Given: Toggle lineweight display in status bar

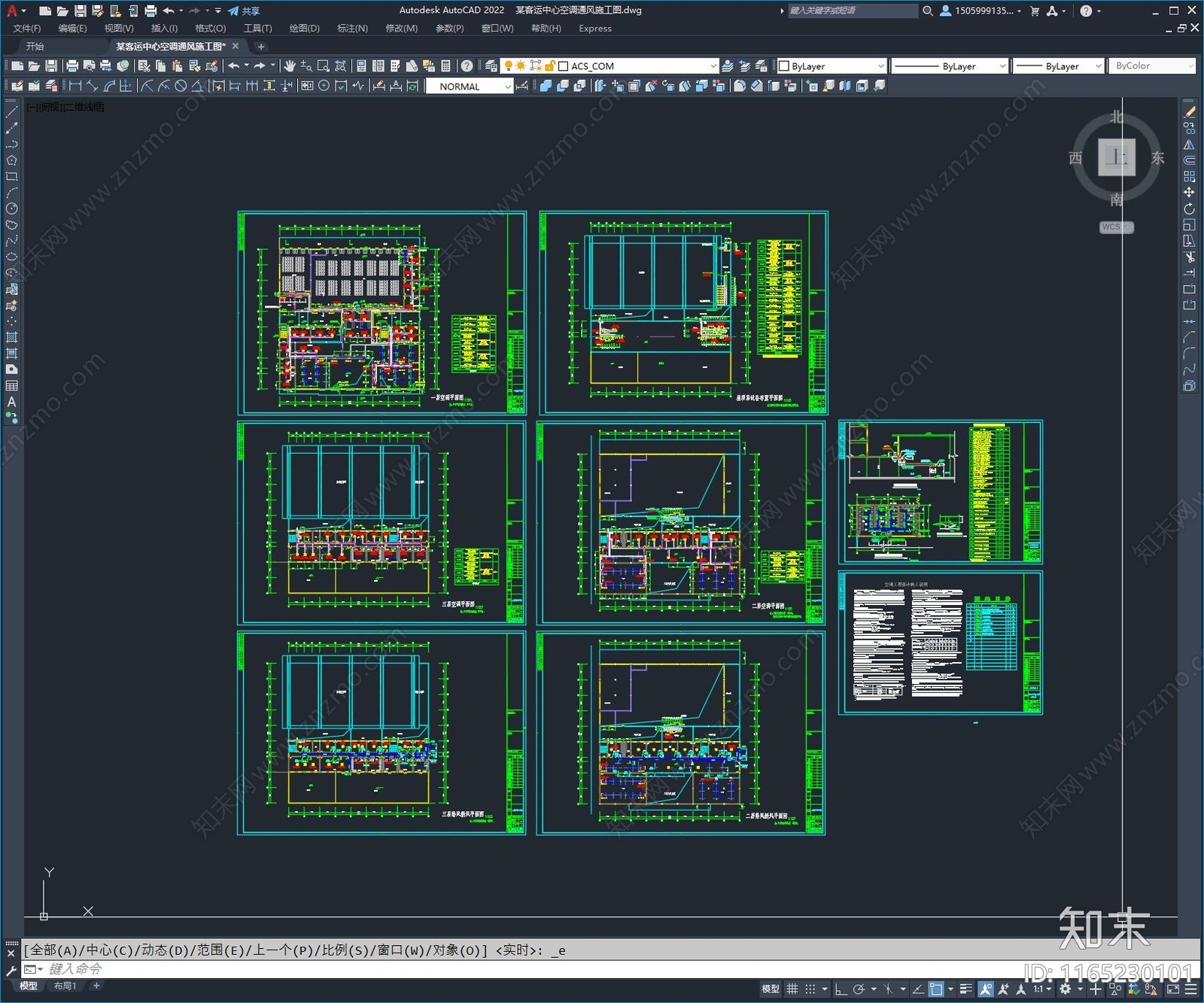Looking at the screenshot, I should click(x=966, y=989).
